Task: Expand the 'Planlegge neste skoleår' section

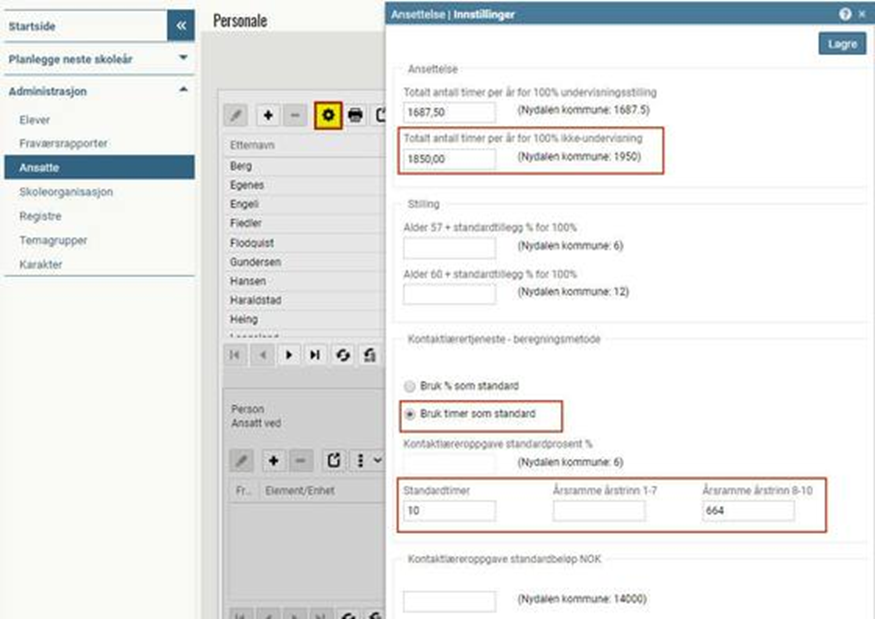Action: [x=183, y=58]
